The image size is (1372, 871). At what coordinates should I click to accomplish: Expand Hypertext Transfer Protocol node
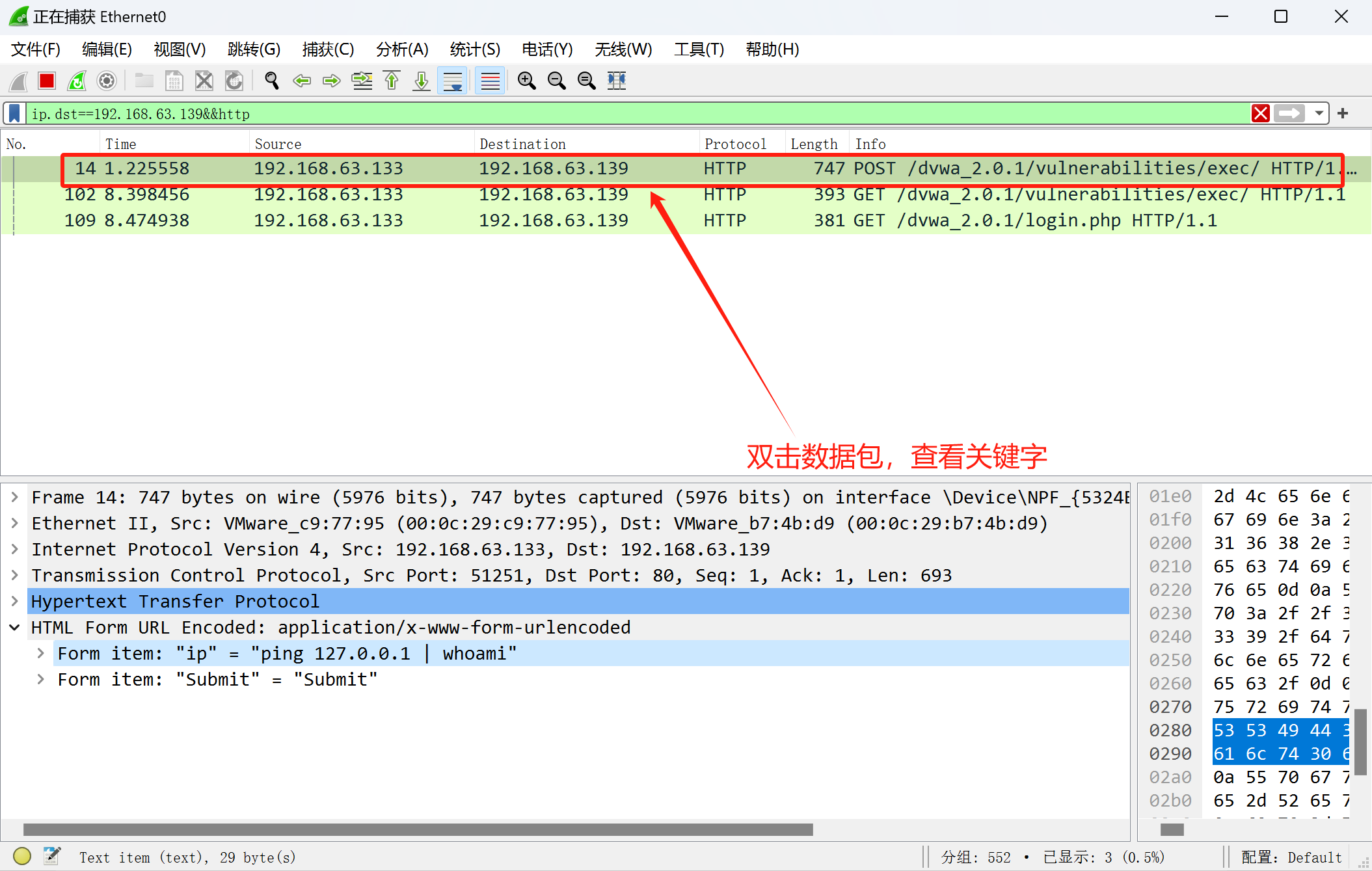tap(15, 602)
